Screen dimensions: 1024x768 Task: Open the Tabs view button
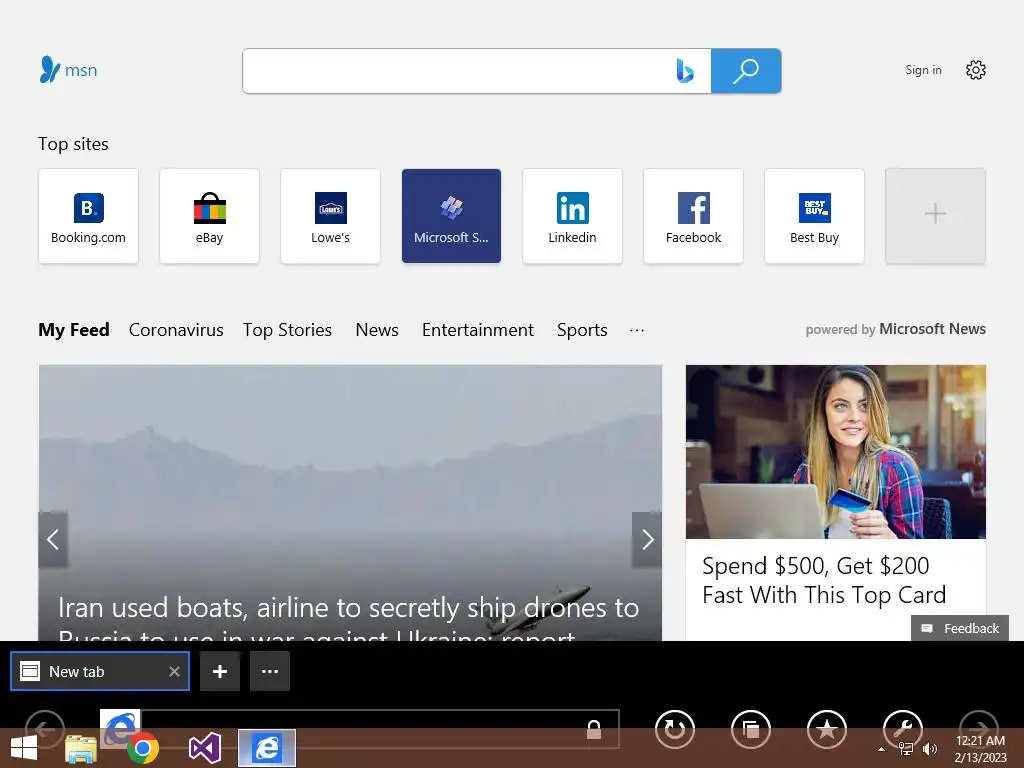pyautogui.click(x=750, y=729)
